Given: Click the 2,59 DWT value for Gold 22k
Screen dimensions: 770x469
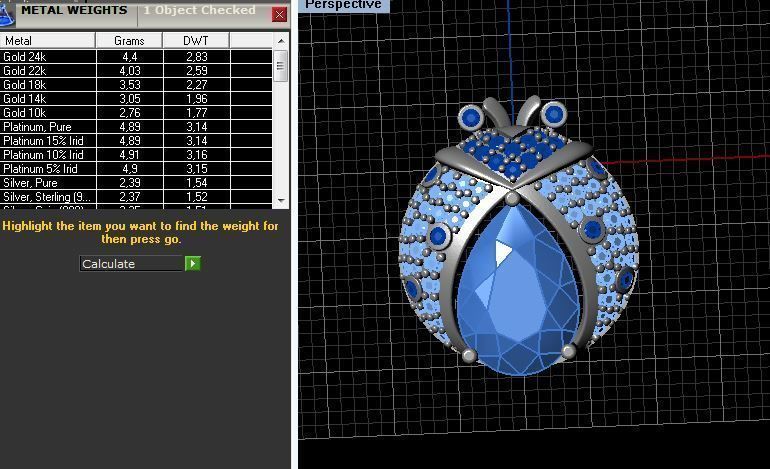Looking at the screenshot, I should coord(197,70).
